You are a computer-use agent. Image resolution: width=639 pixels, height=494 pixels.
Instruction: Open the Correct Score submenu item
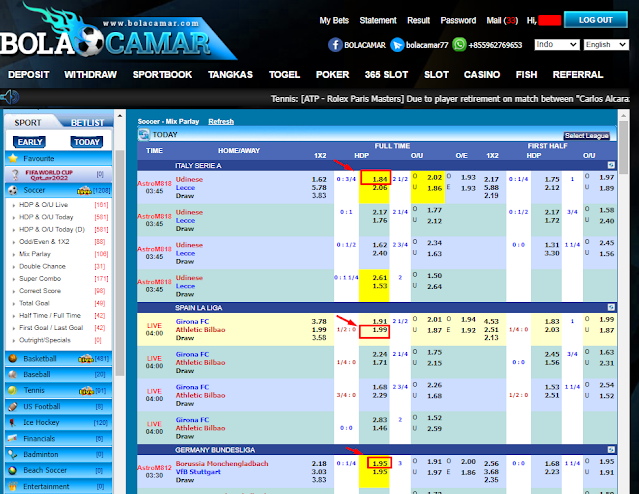click(x=40, y=291)
